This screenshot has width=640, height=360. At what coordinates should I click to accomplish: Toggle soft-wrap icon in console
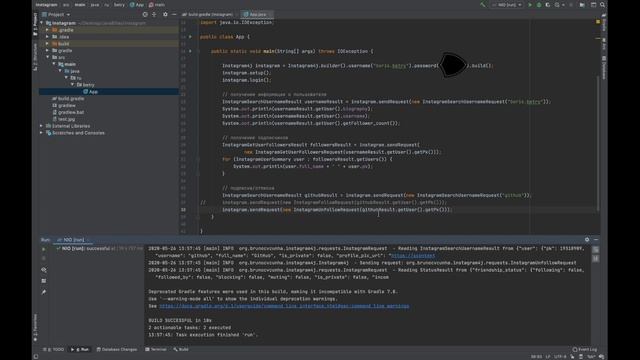[x=596, y=249]
